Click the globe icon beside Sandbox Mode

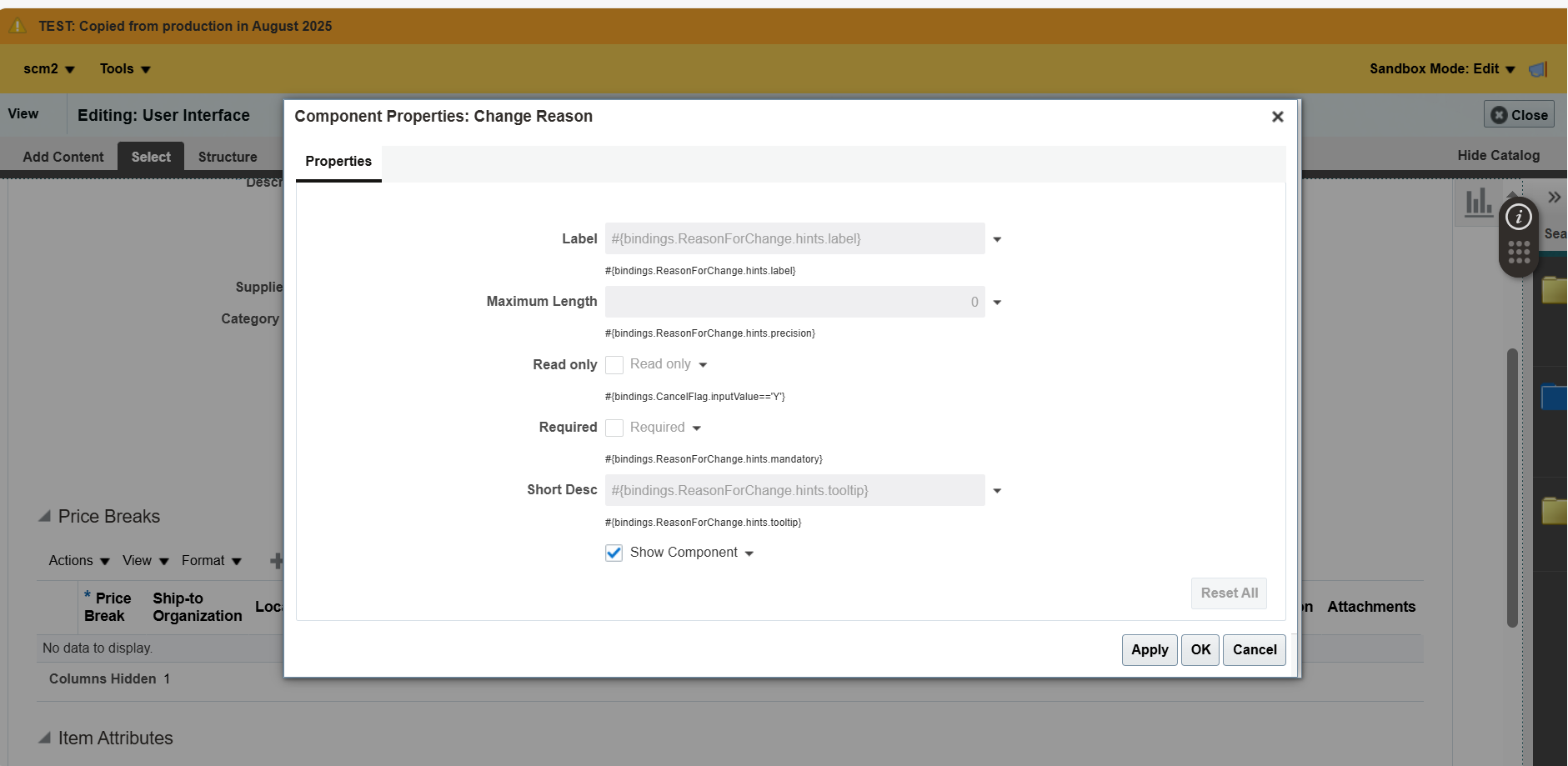point(1539,68)
